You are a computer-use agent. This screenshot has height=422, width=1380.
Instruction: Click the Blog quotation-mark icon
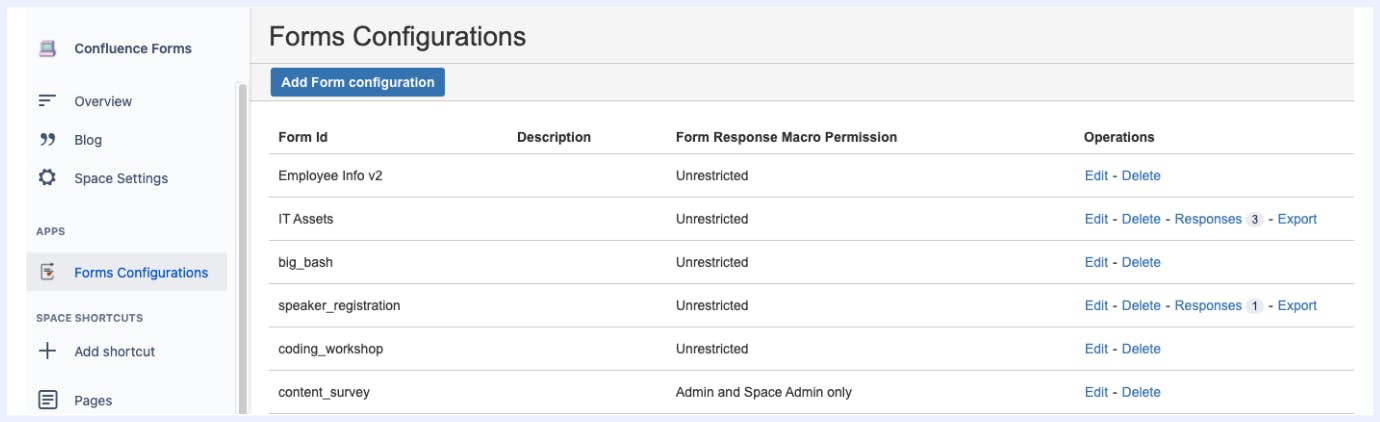tap(47, 140)
